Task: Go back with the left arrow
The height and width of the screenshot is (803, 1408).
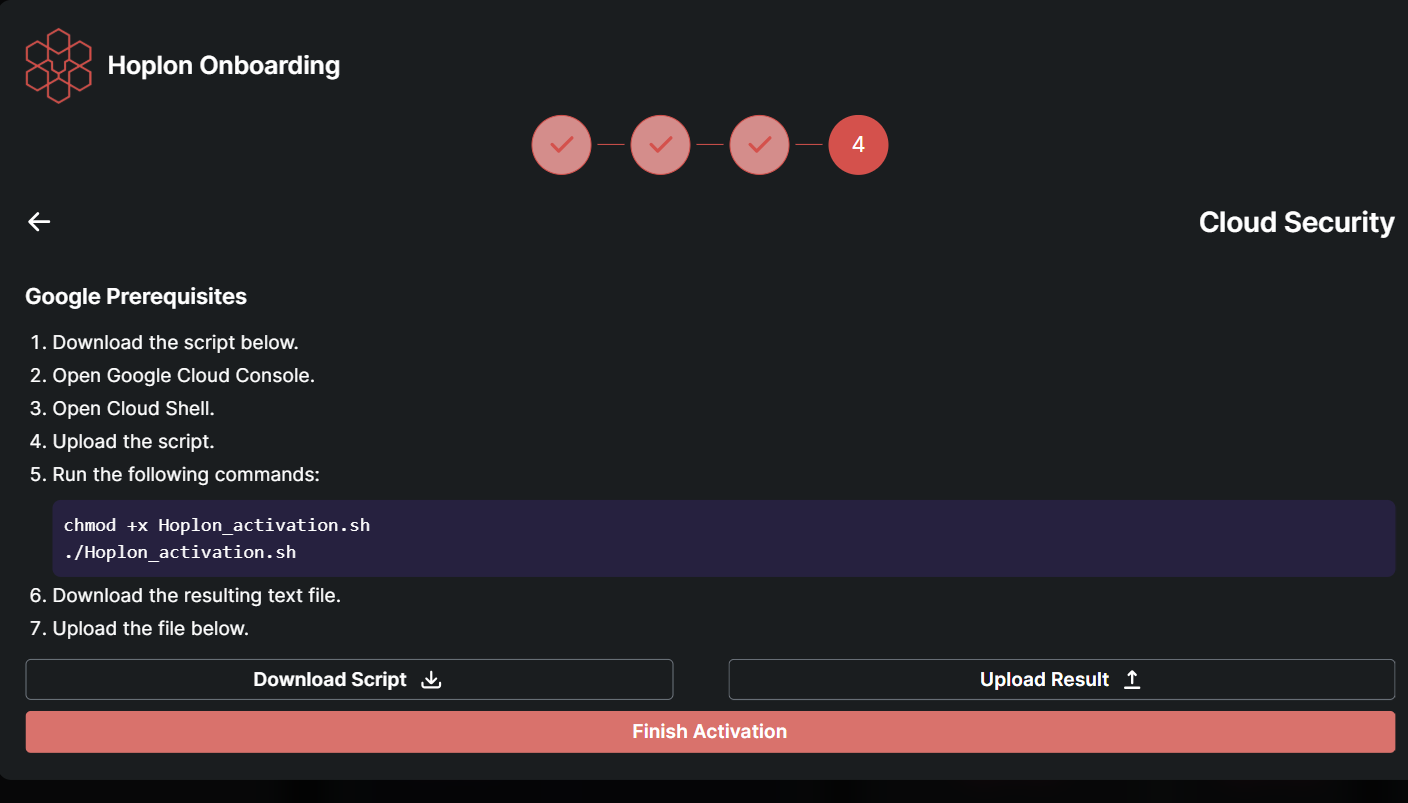Action: [x=39, y=222]
